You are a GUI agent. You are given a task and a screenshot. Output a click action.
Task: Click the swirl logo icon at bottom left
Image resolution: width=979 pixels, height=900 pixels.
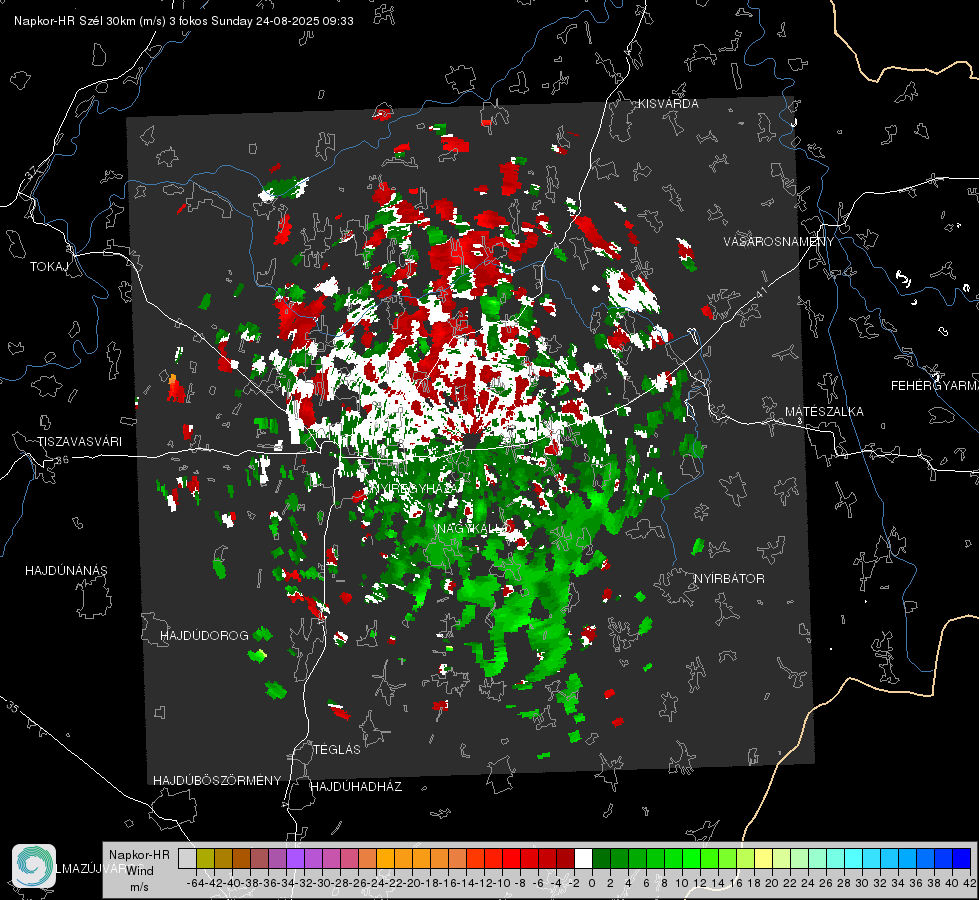(x=34, y=866)
